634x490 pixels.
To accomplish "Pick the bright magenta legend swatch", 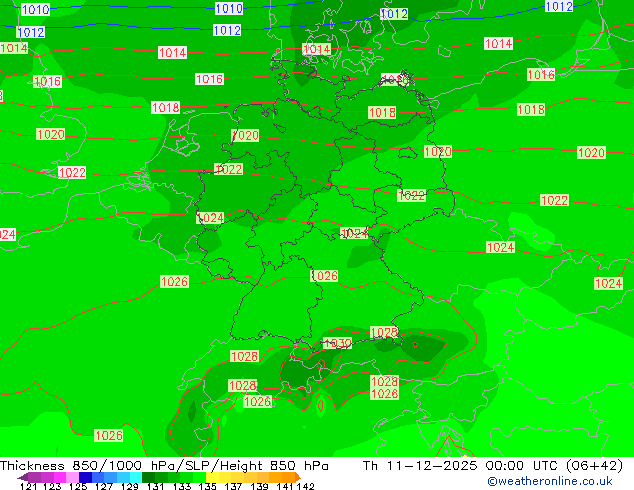I will 60,477.
